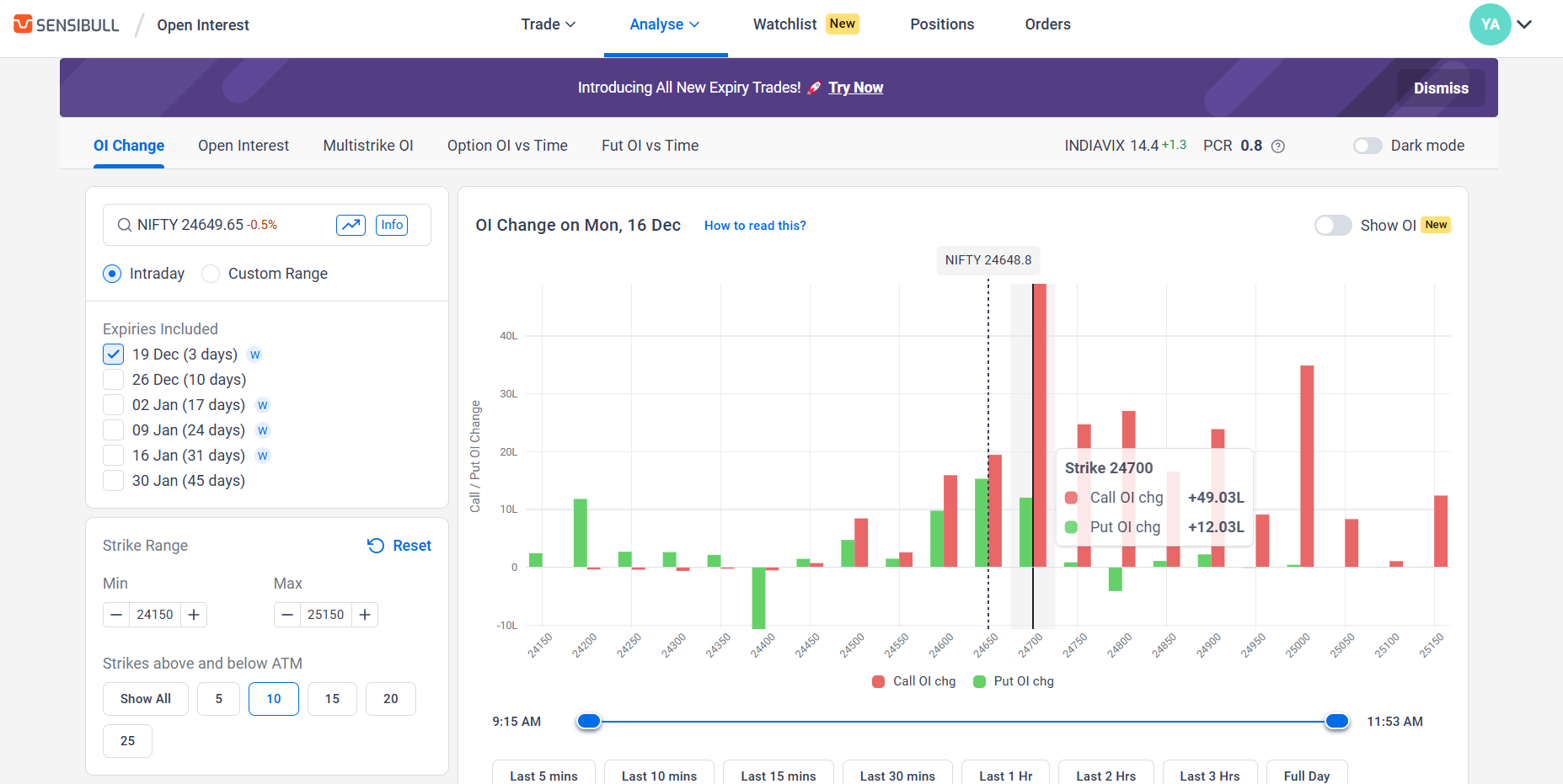This screenshot has width=1563, height=784.
Task: Click the search magnifier icon for NIFTY
Action: tap(124, 225)
